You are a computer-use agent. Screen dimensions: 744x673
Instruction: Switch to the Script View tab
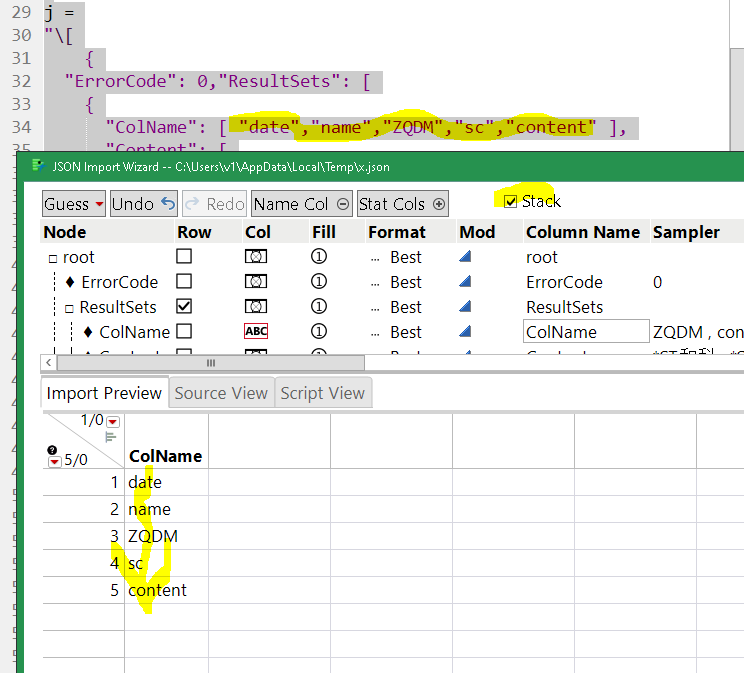pos(322,393)
